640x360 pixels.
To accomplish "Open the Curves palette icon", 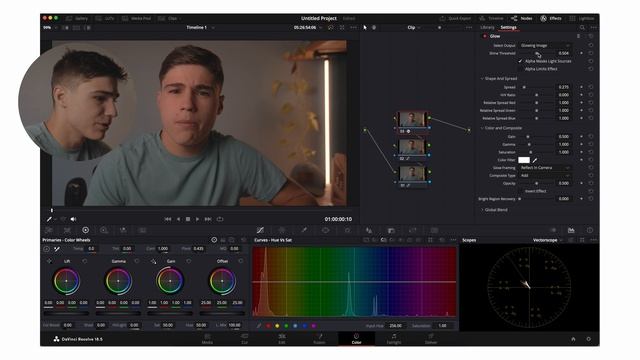I will 260,230.
